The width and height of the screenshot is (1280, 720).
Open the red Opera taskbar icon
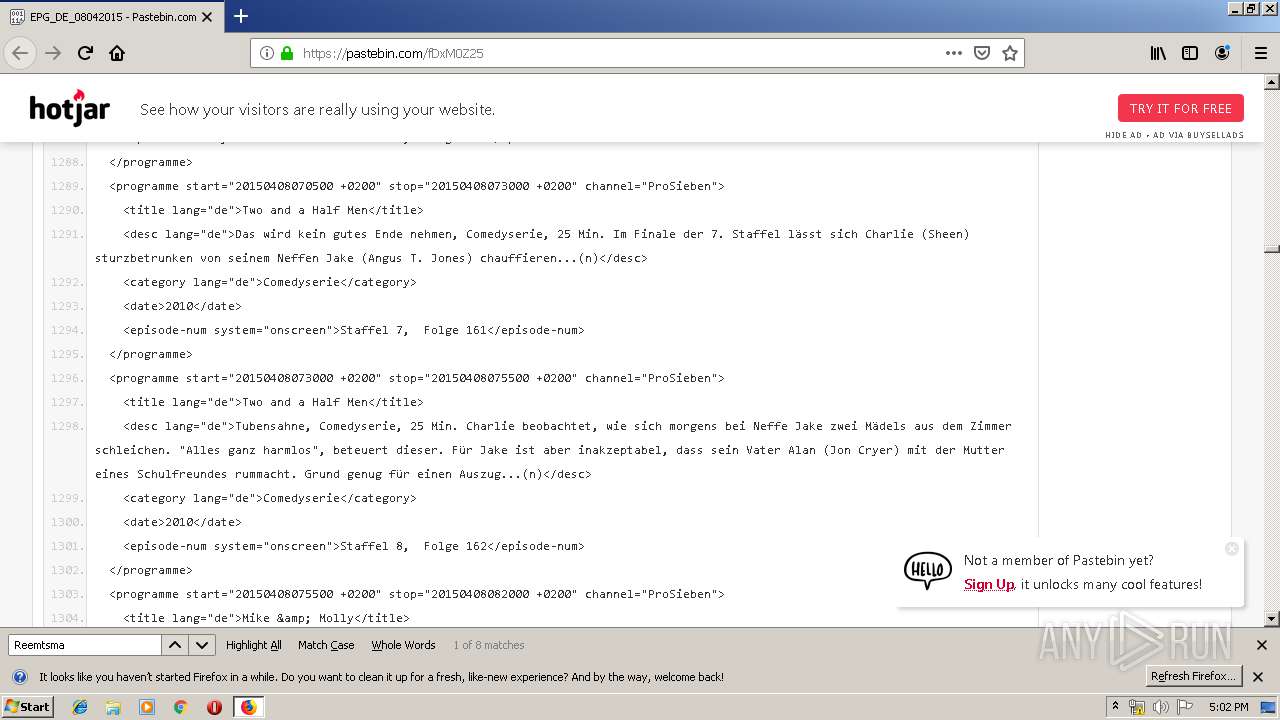click(214, 707)
